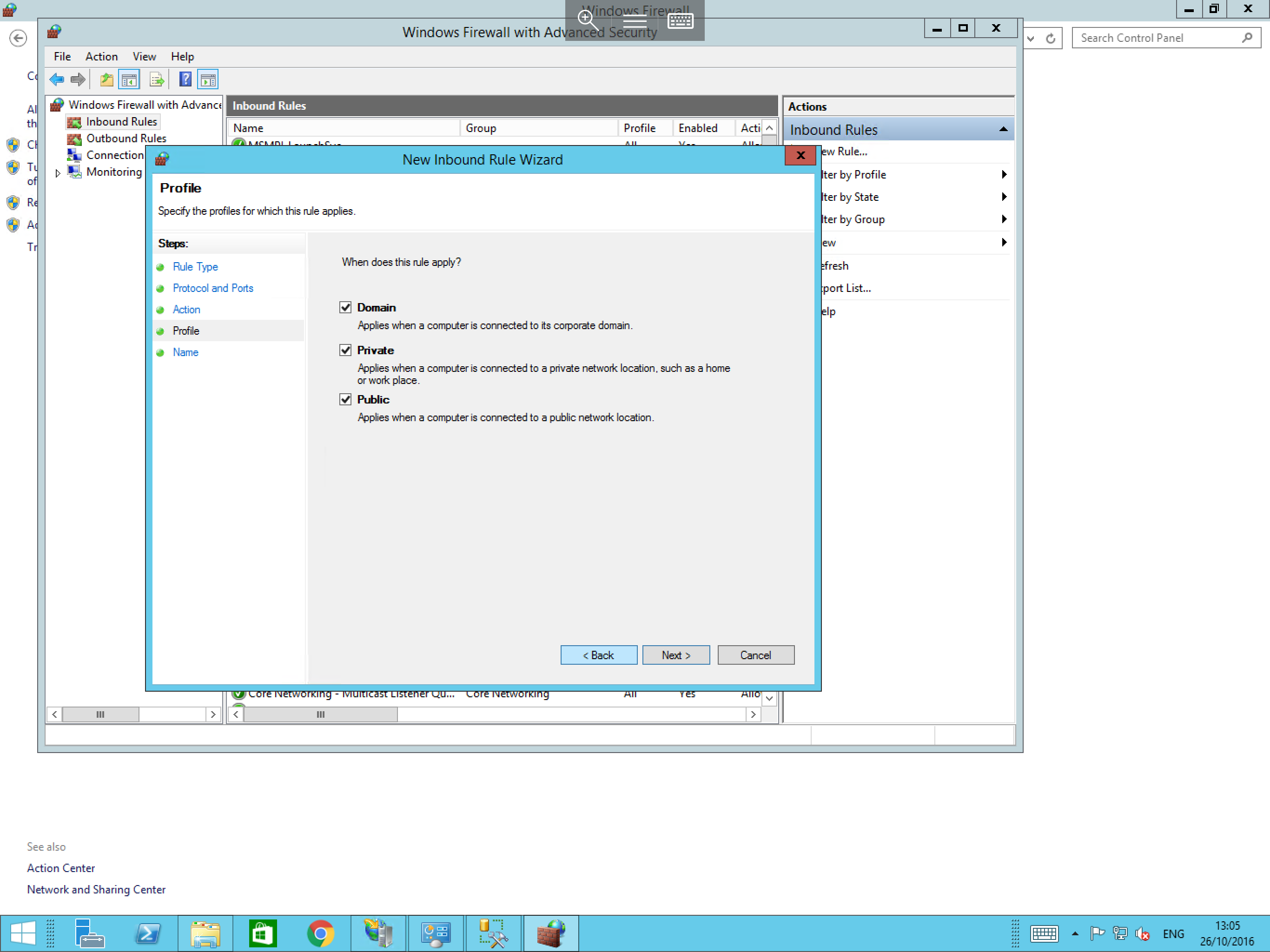The width and height of the screenshot is (1270, 952).
Task: Expand Filter by Profile submenu arrow
Action: pos(1004,174)
